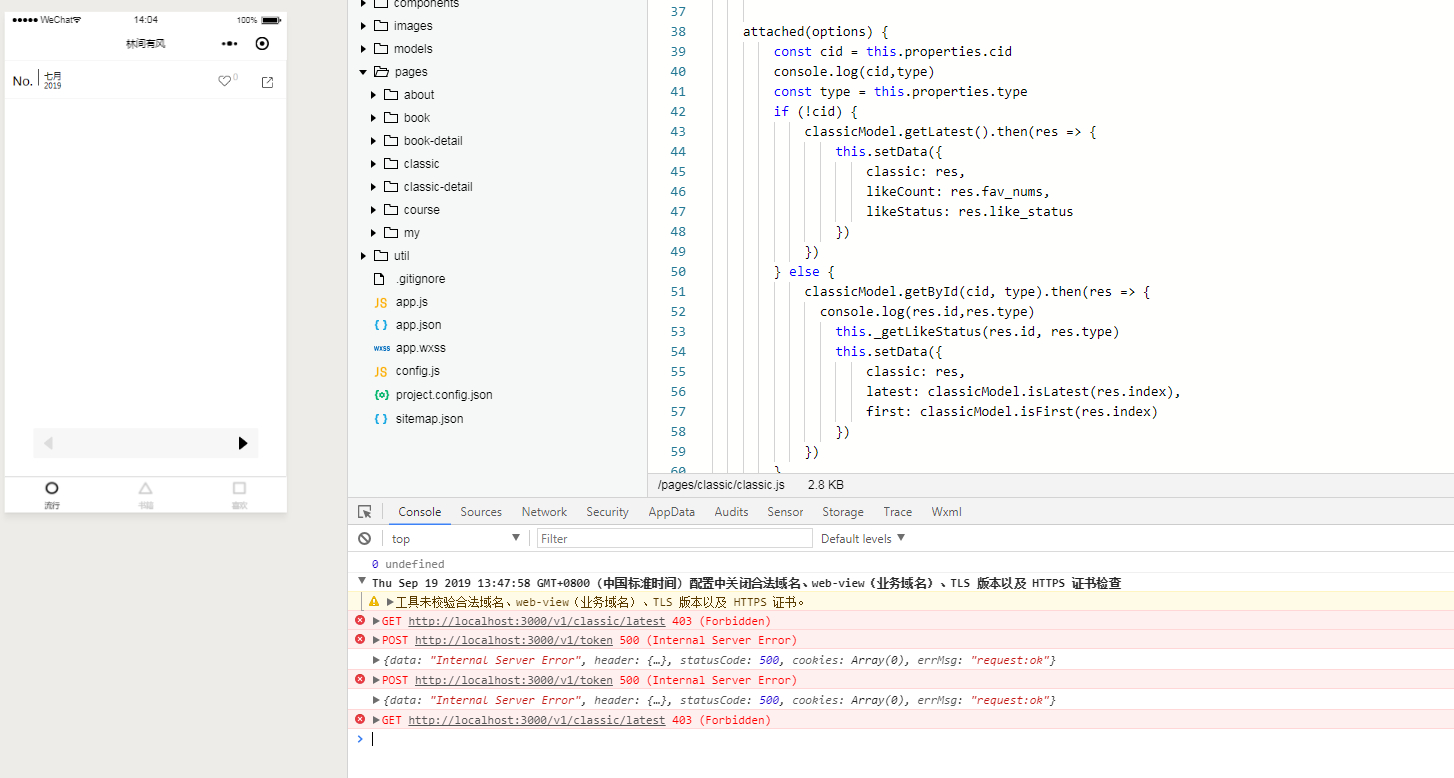Open app.js file in the tree
The height and width of the screenshot is (778, 1454).
[x=412, y=302]
